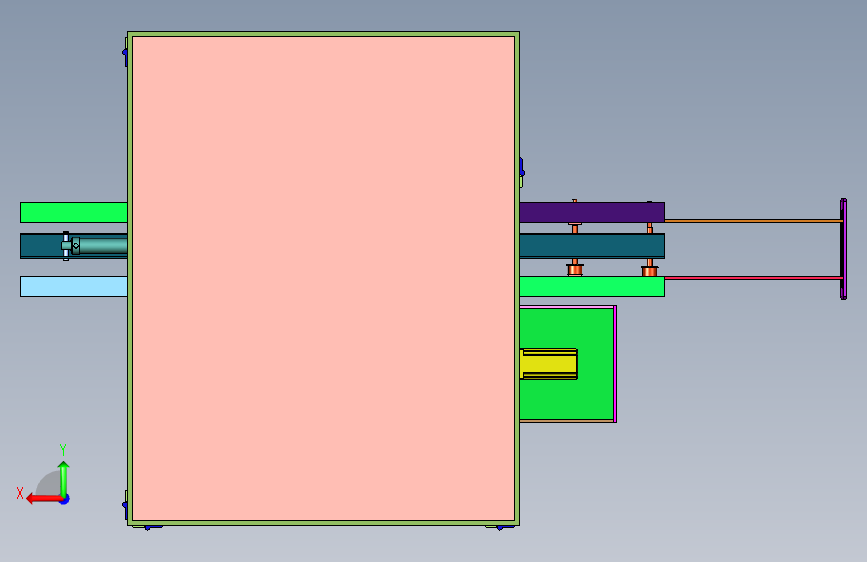Click the green square plate behind the motor
This screenshot has width=867, height=562.
pyautogui.click(x=566, y=364)
